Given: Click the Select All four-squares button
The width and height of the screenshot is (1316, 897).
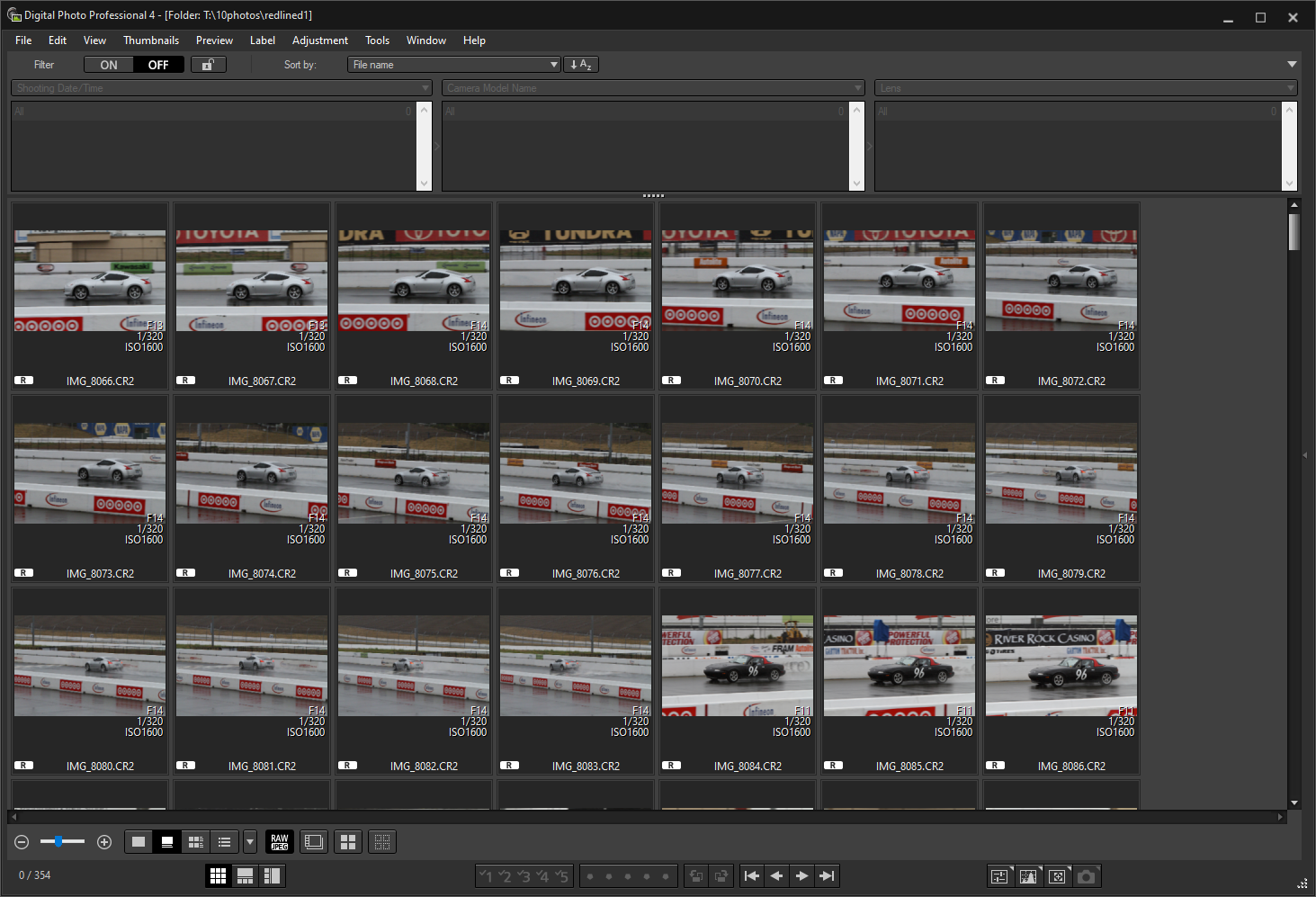Looking at the screenshot, I should pyautogui.click(x=348, y=842).
